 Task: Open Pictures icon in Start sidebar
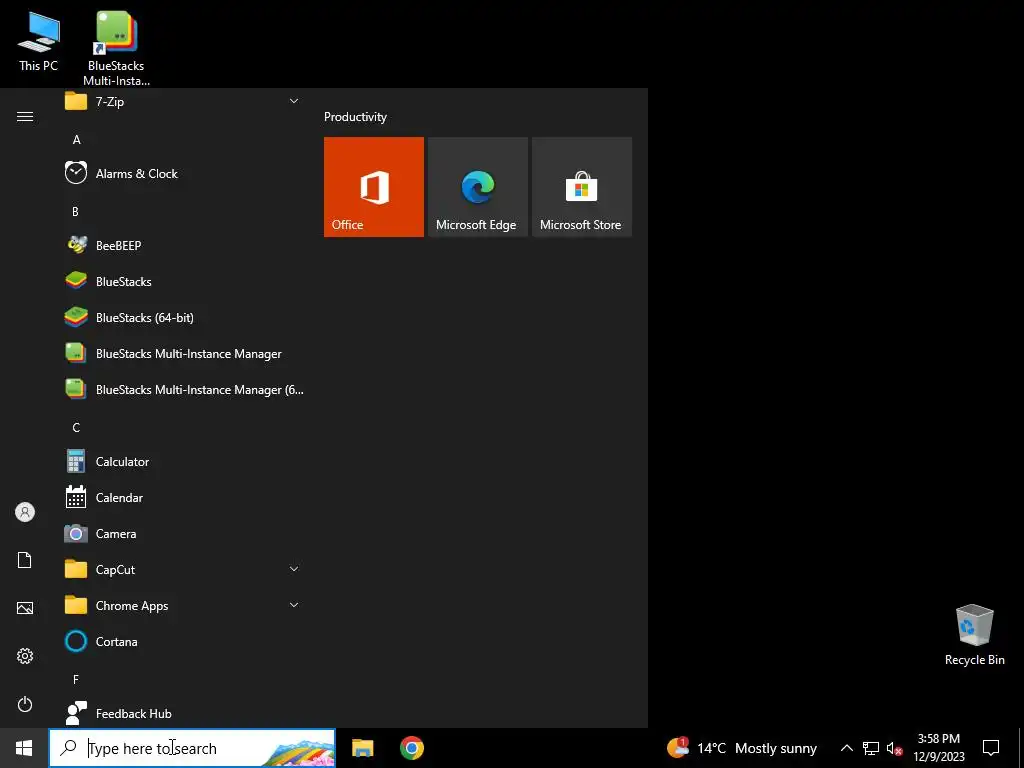pyautogui.click(x=25, y=608)
